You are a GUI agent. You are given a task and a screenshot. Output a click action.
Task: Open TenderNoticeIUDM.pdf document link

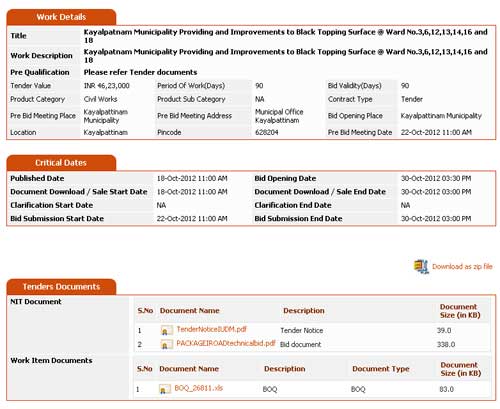click(x=212, y=329)
